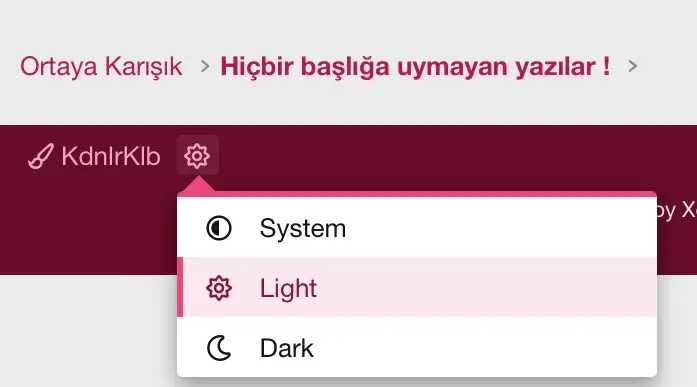Click the partially visible "by Xe" footer link
Screen dimensions: 697x387
677,209
